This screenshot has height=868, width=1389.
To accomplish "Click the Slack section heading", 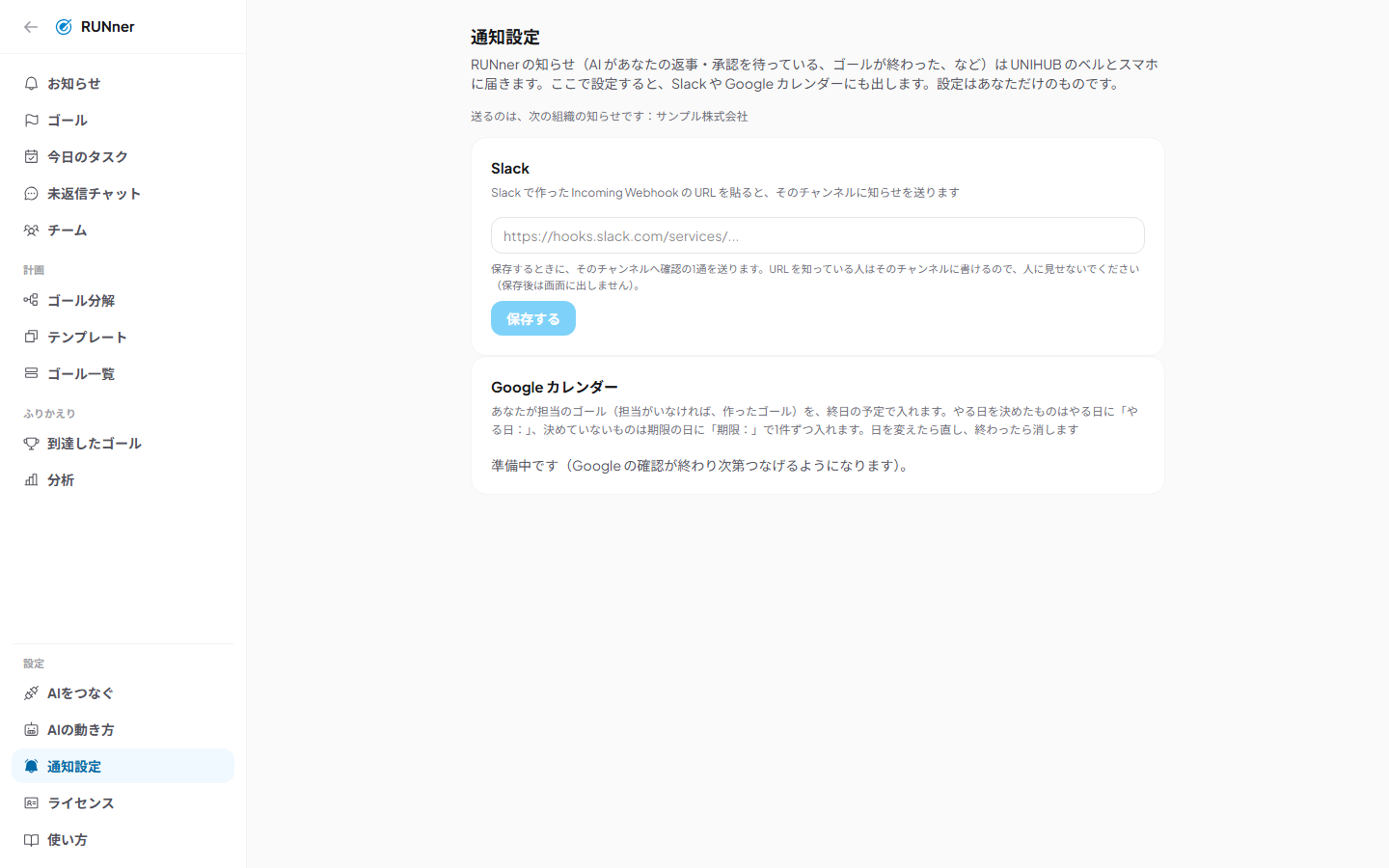I will point(510,169).
